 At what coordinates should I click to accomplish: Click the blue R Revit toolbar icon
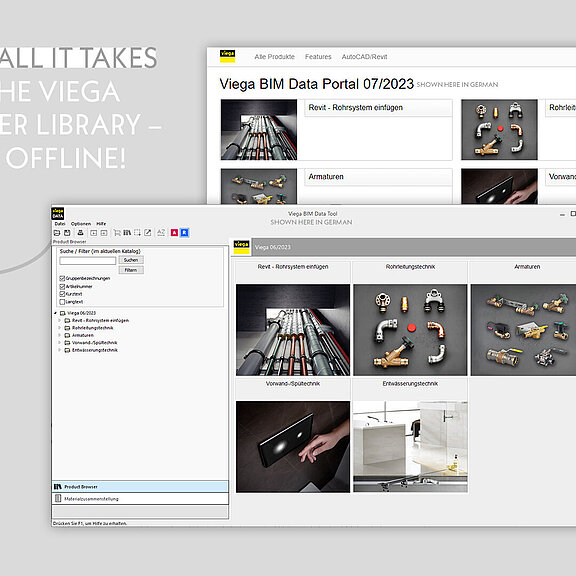click(x=184, y=233)
